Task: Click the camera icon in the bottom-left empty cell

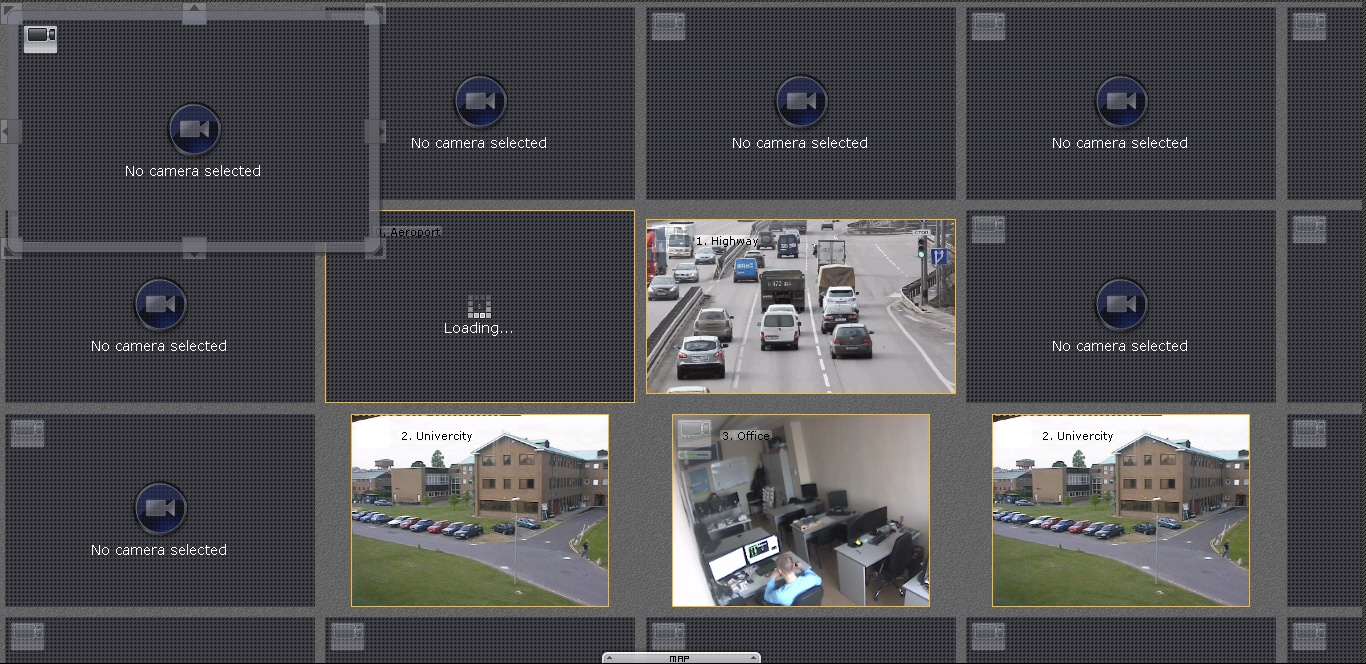Action: [x=160, y=508]
